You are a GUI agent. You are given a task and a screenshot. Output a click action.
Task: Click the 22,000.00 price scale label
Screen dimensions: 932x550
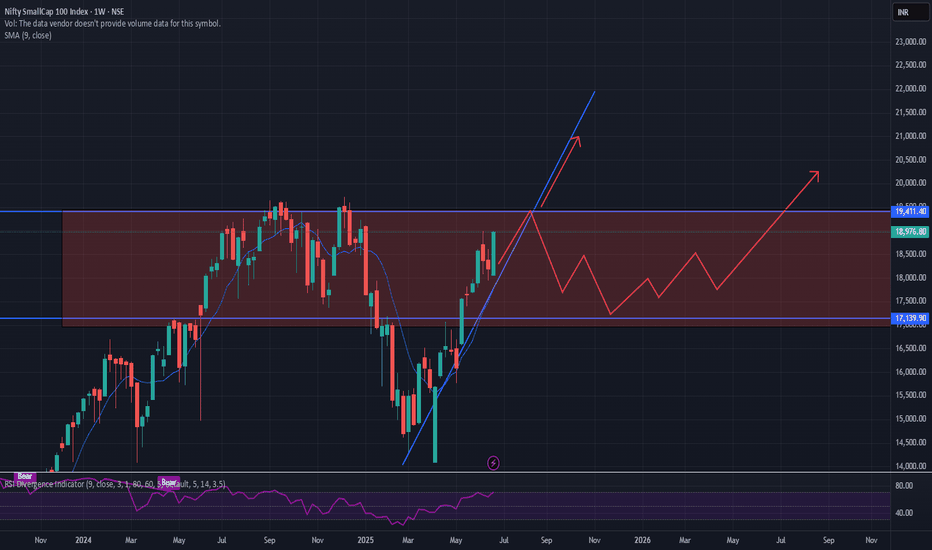click(x=911, y=89)
